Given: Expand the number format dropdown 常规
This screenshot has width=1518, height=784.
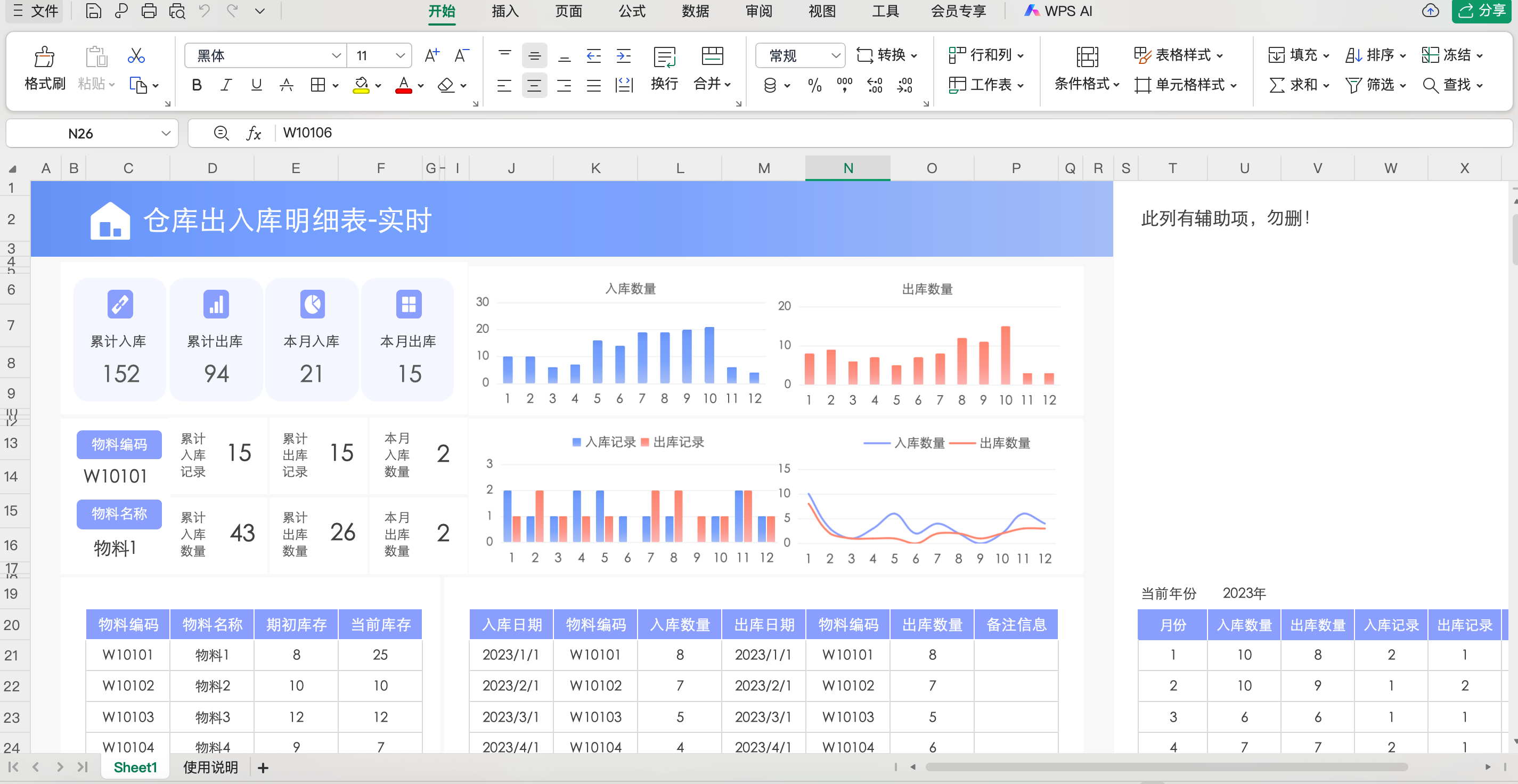Looking at the screenshot, I should 835,55.
